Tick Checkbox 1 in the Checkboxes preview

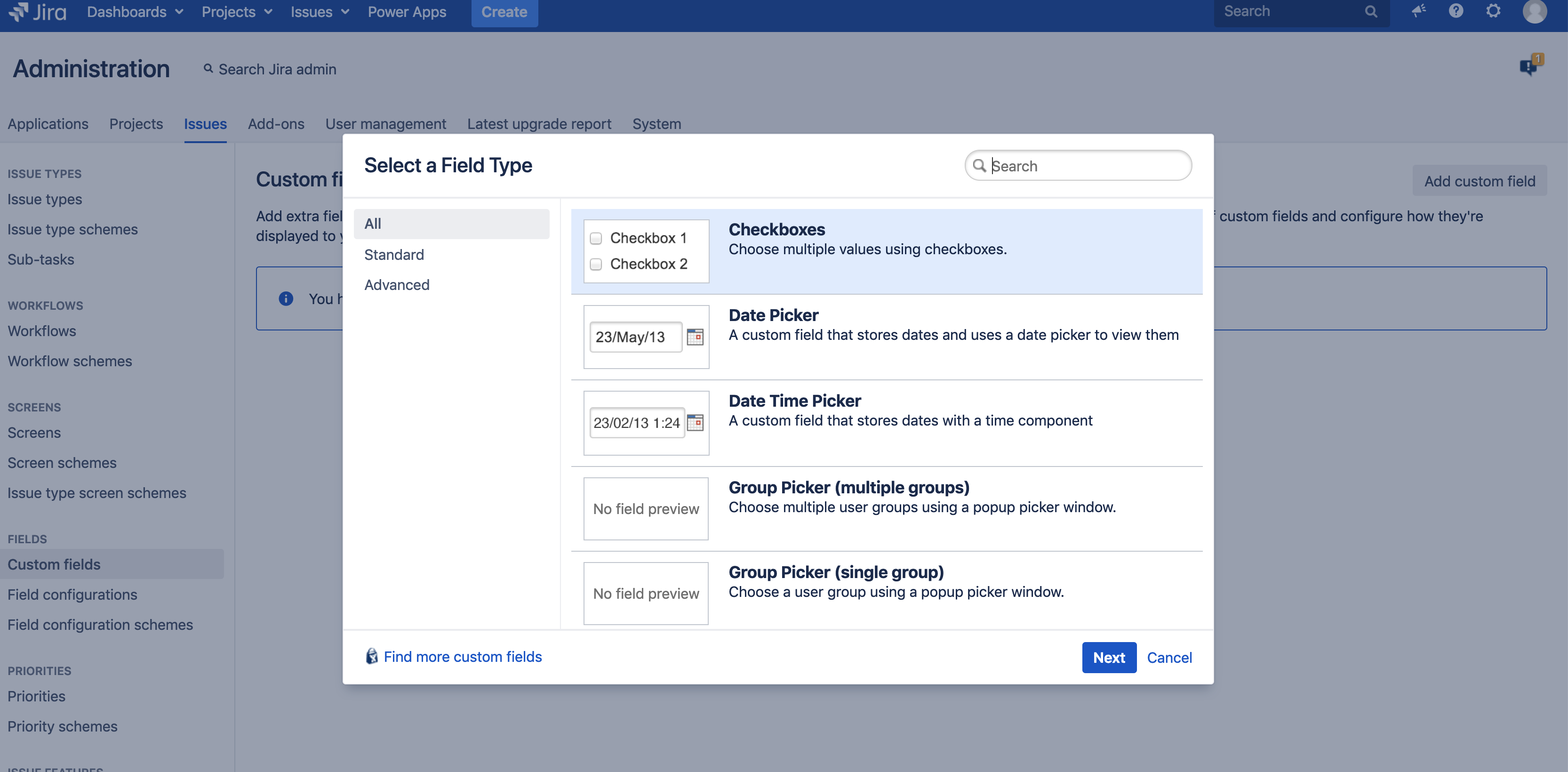596,239
